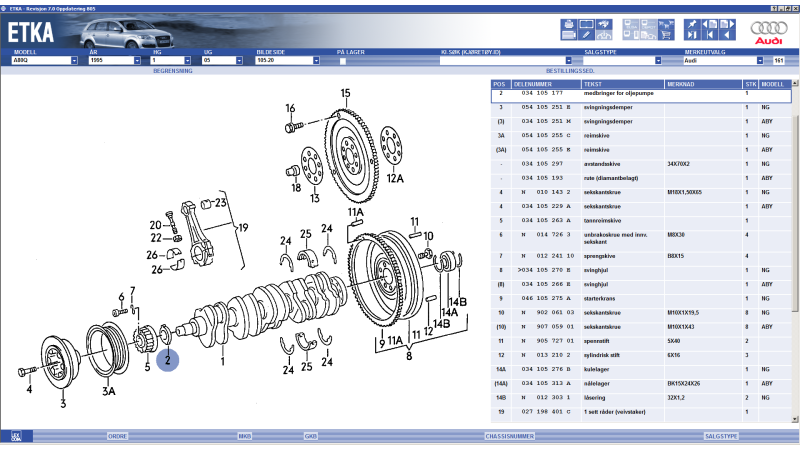Image resolution: width=800 pixels, height=450 pixels.
Task: Click the printer icon in toolbar
Action: [568, 24]
